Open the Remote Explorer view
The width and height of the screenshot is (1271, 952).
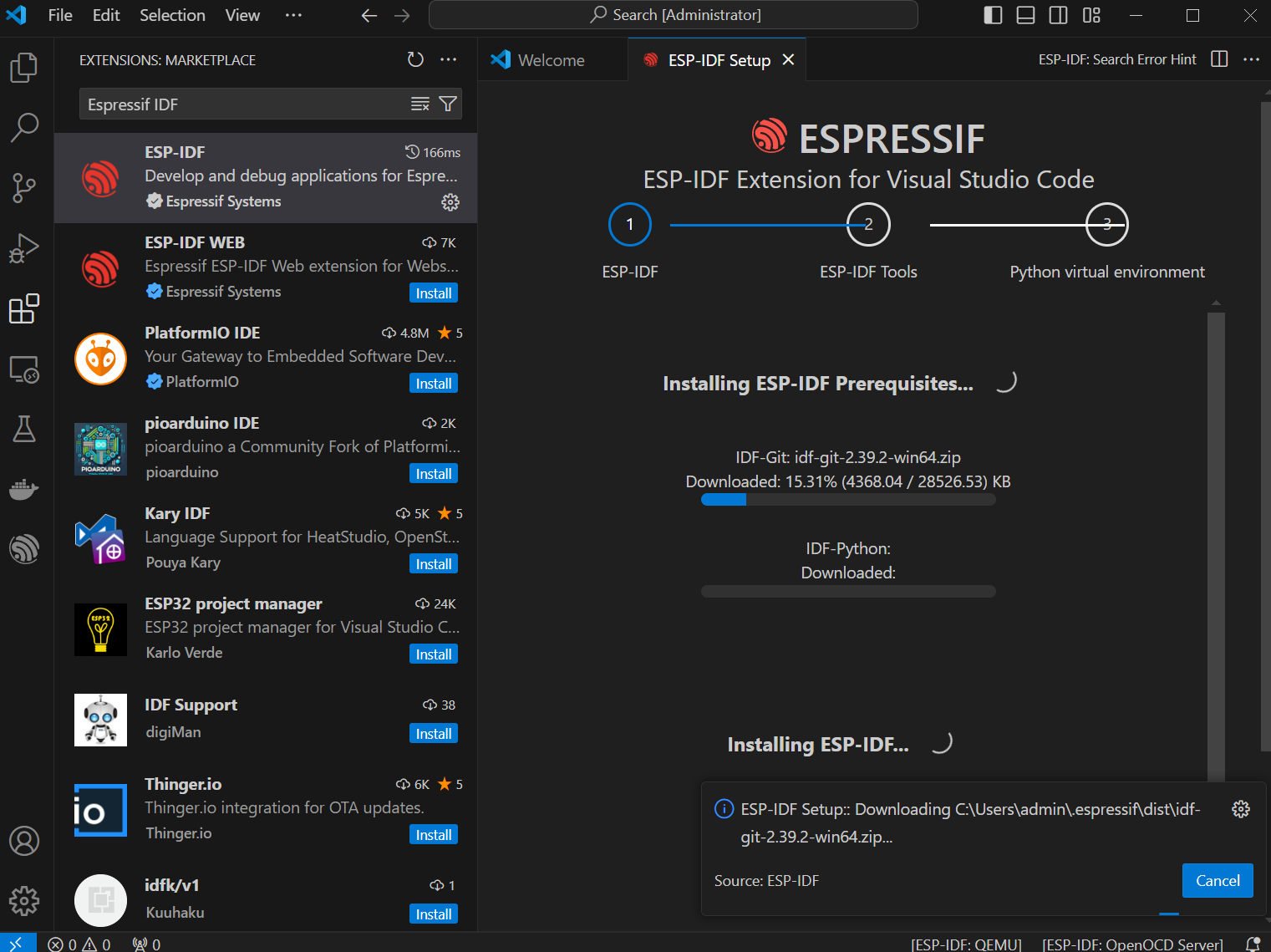[24, 369]
